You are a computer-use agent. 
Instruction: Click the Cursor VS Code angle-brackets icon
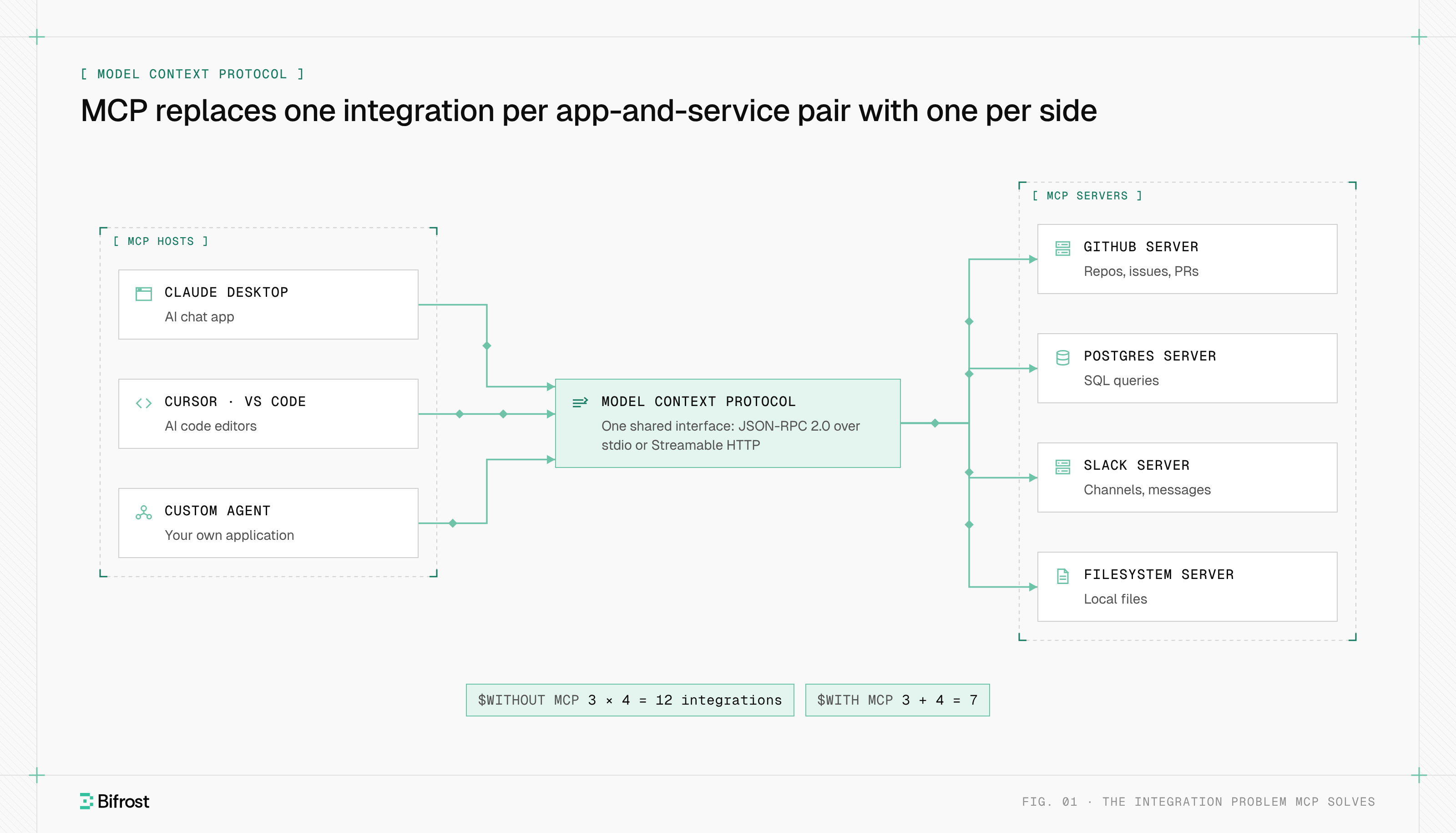pyautogui.click(x=143, y=403)
